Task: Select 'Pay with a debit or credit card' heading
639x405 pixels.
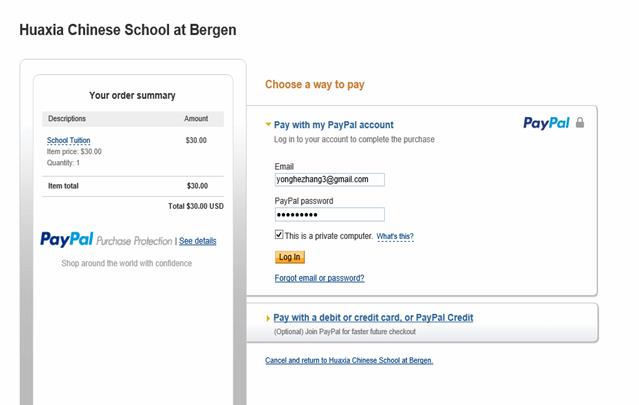Action: point(373,318)
